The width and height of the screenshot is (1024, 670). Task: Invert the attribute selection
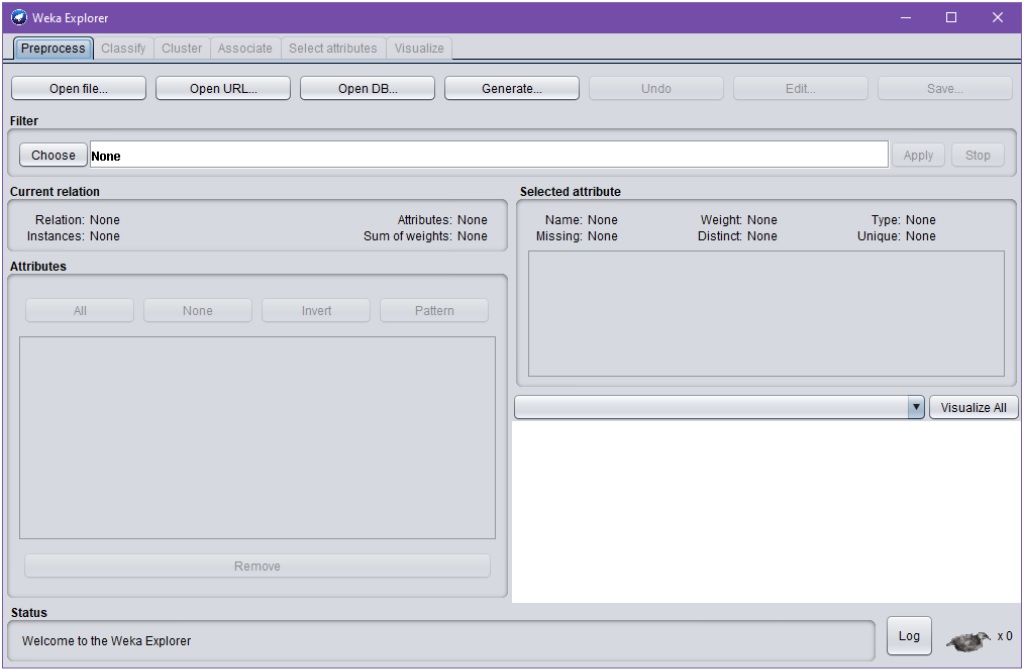pyautogui.click(x=315, y=309)
